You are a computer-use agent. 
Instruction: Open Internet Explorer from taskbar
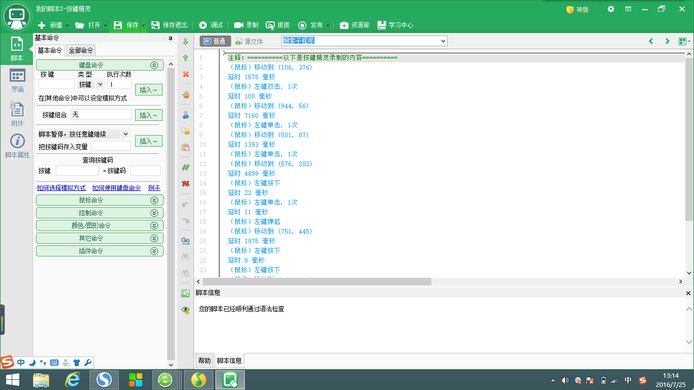point(73,380)
